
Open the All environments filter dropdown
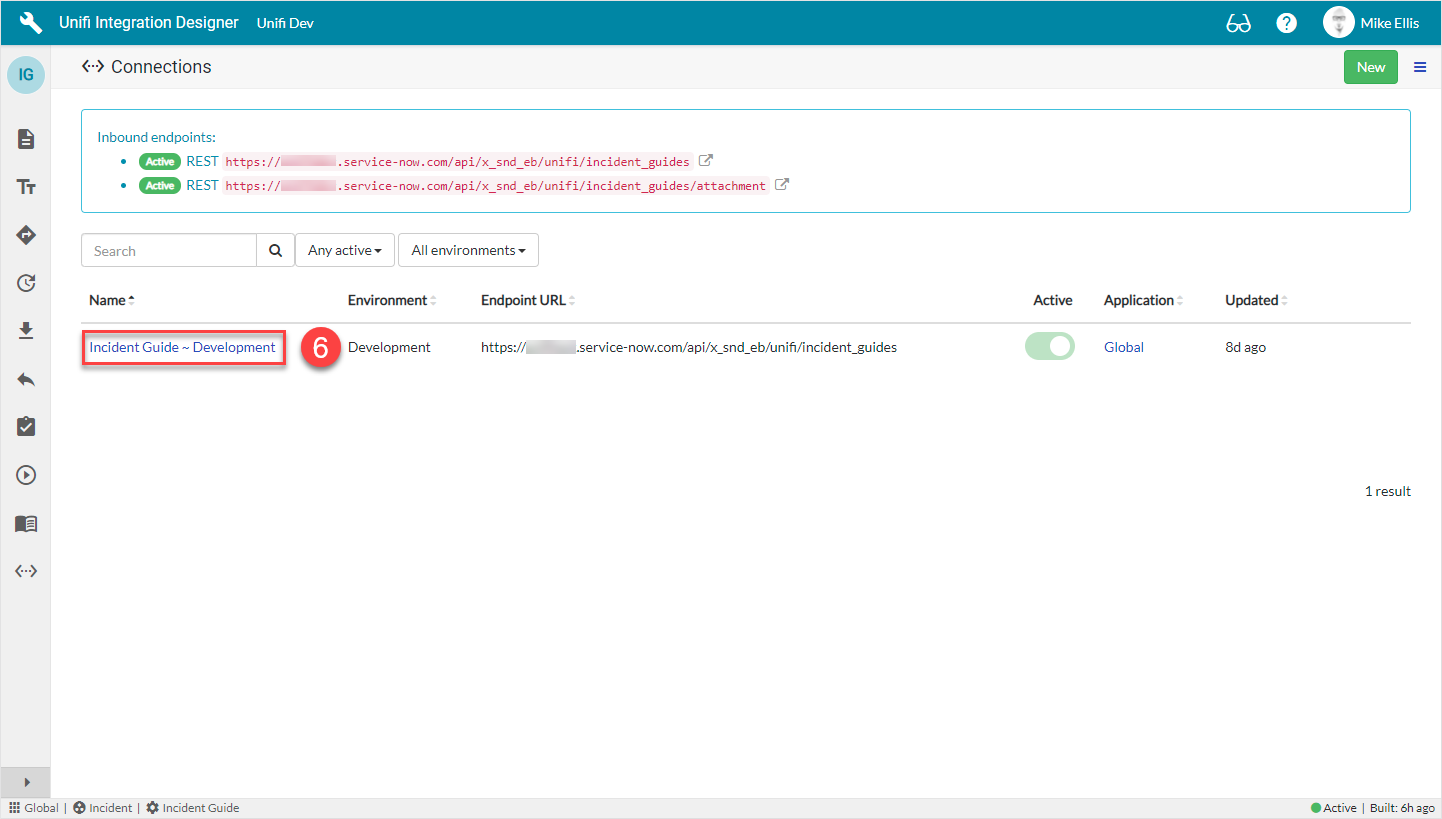point(468,250)
